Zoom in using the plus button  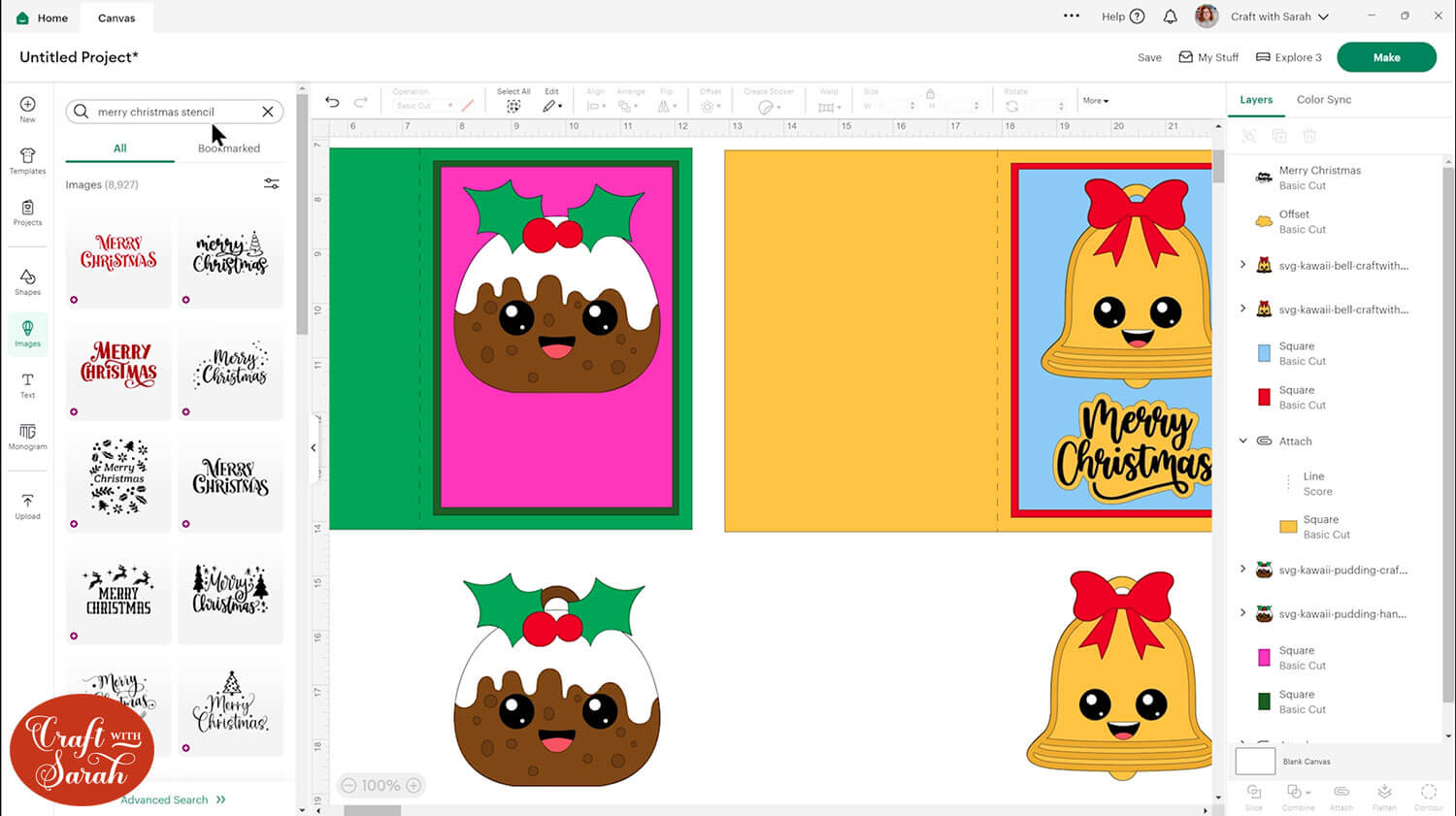click(414, 786)
